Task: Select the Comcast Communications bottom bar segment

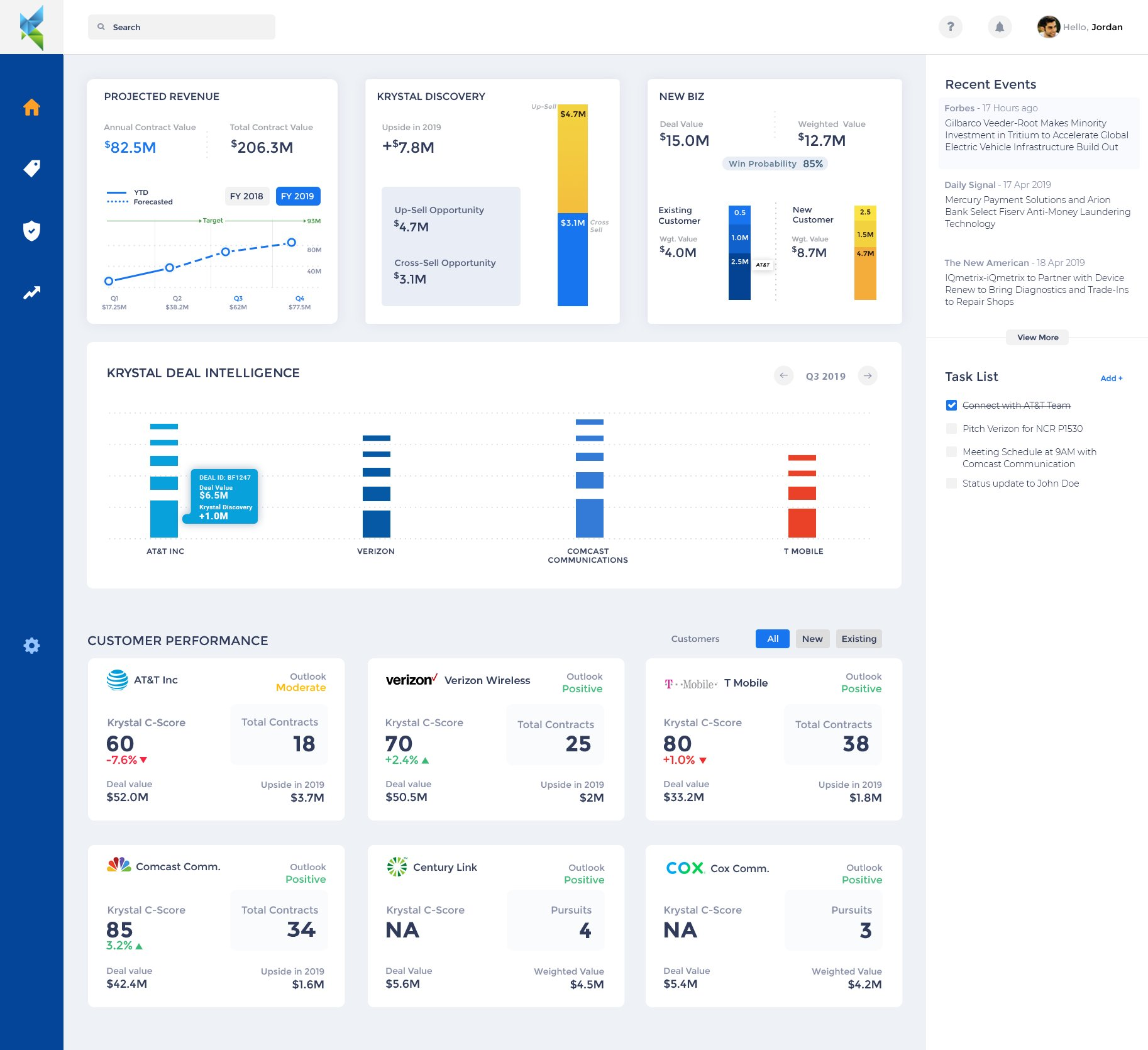Action: (590, 518)
